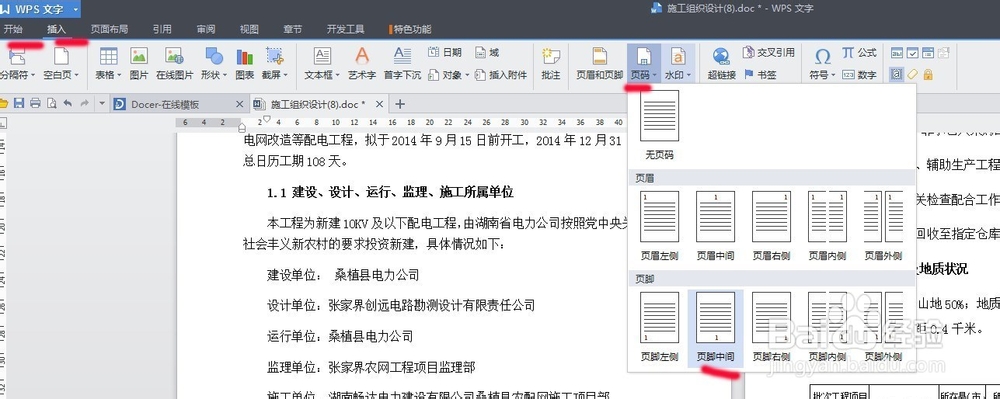Insert a check box form field
1000x399 pixels.
coord(913,53)
